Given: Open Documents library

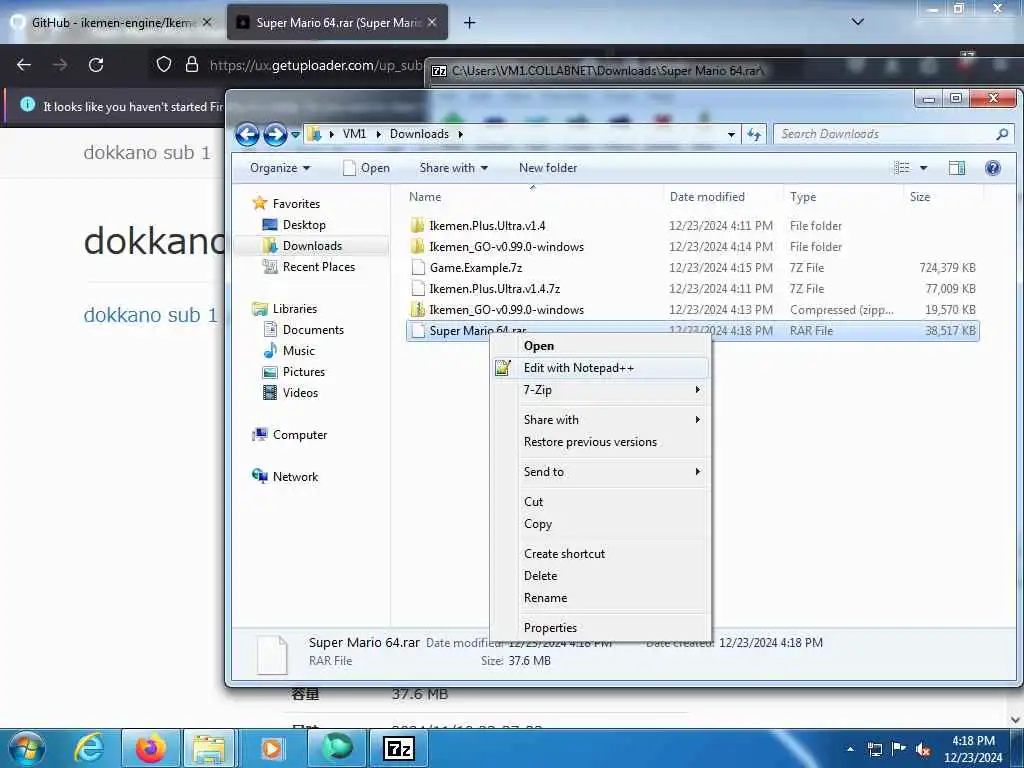Looking at the screenshot, I should click(313, 330).
